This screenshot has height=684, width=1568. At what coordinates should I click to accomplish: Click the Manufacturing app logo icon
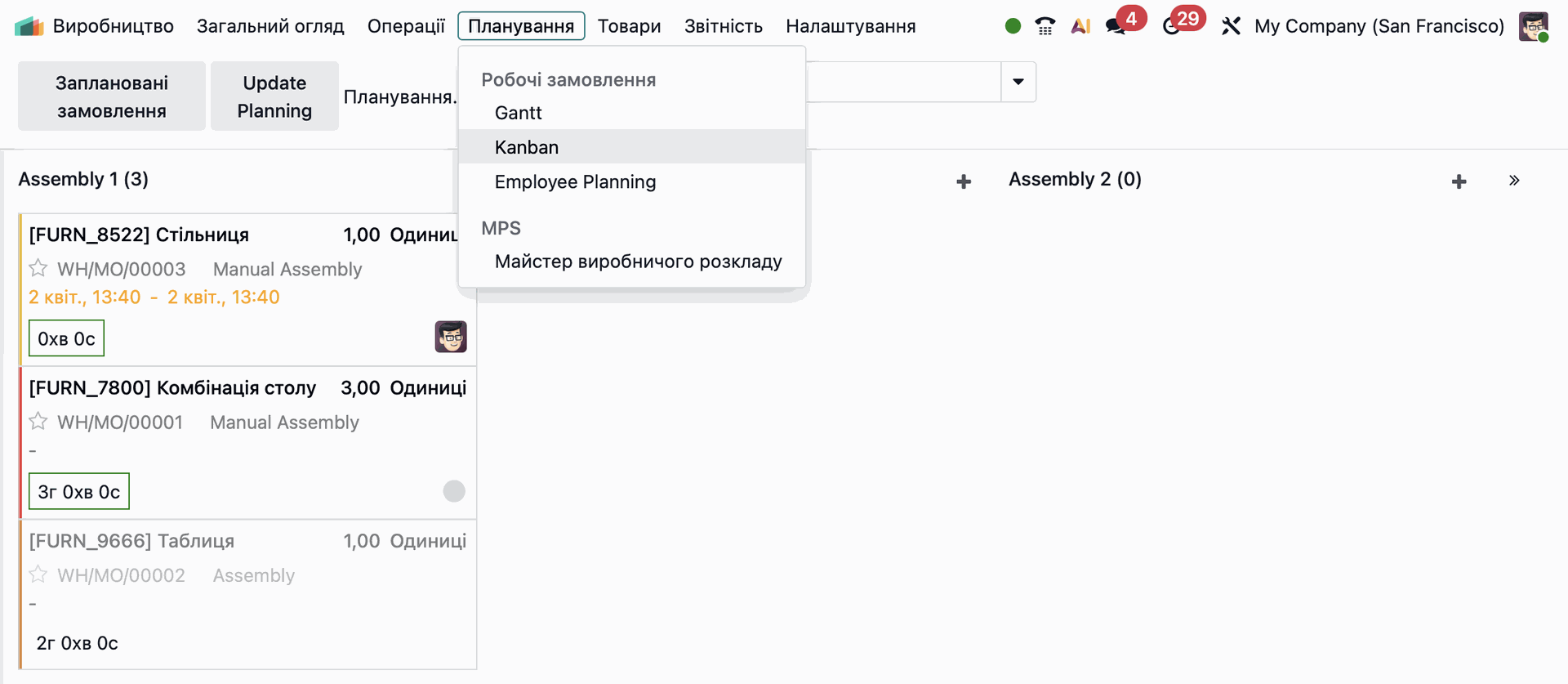click(29, 26)
